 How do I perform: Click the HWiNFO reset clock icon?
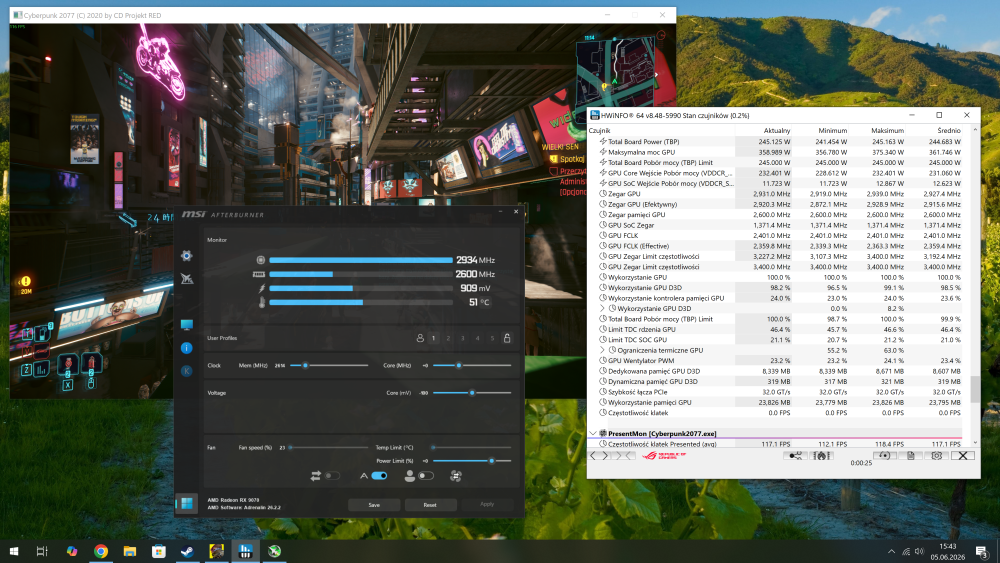coord(884,455)
